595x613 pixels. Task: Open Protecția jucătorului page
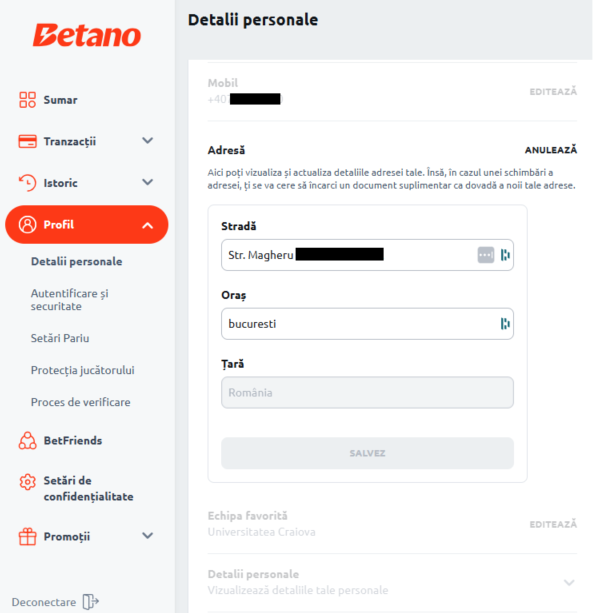pyautogui.click(x=82, y=370)
